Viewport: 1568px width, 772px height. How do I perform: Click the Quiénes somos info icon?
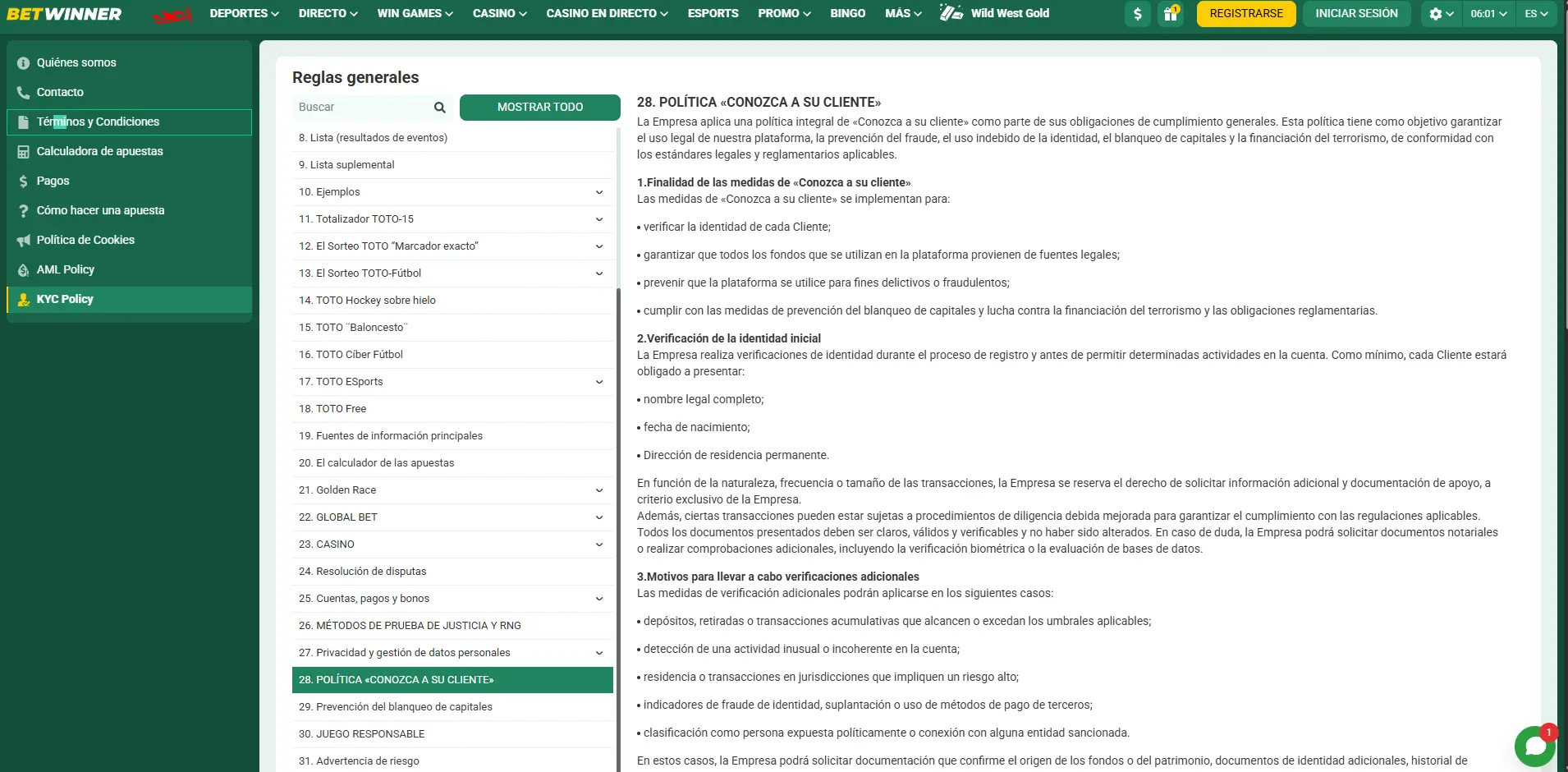[23, 63]
